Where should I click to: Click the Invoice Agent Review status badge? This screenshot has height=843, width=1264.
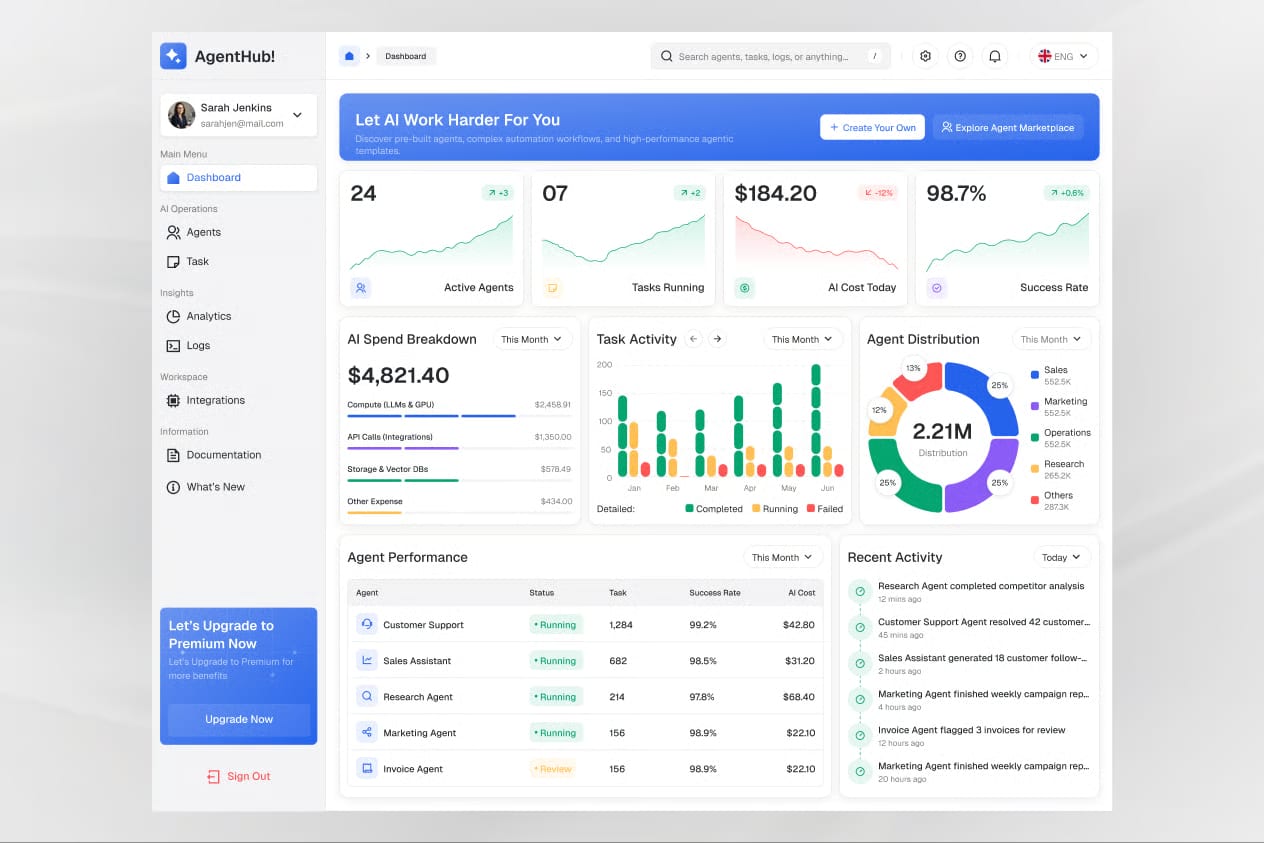tap(555, 769)
